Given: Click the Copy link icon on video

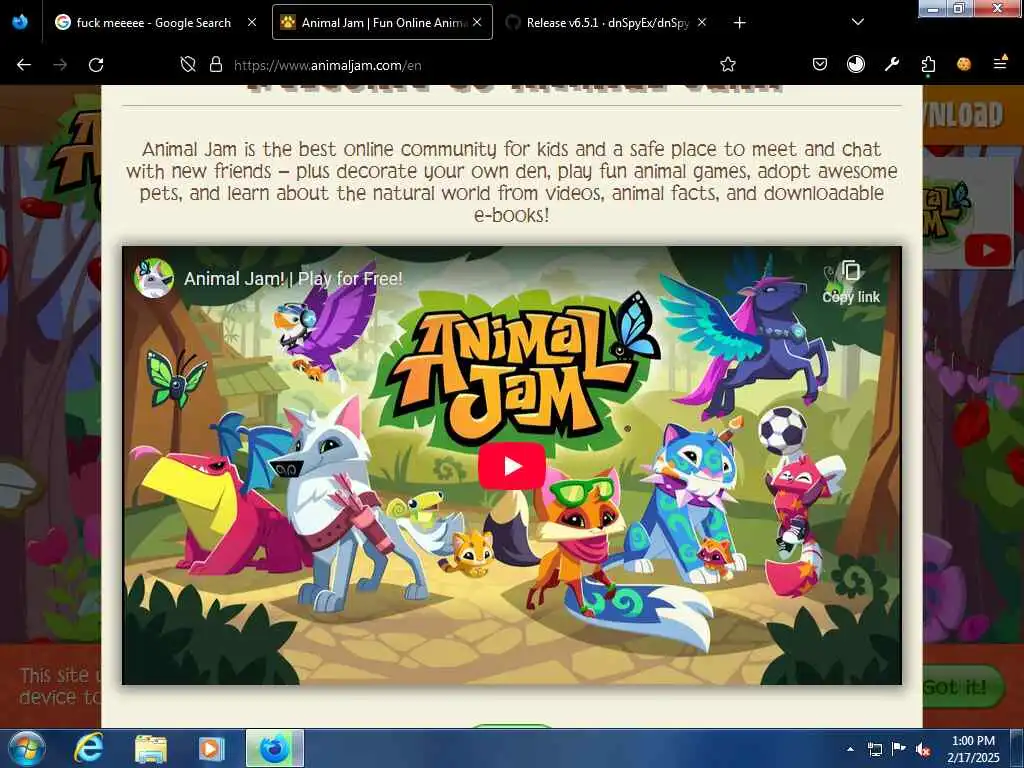Looking at the screenshot, I should coord(851,282).
